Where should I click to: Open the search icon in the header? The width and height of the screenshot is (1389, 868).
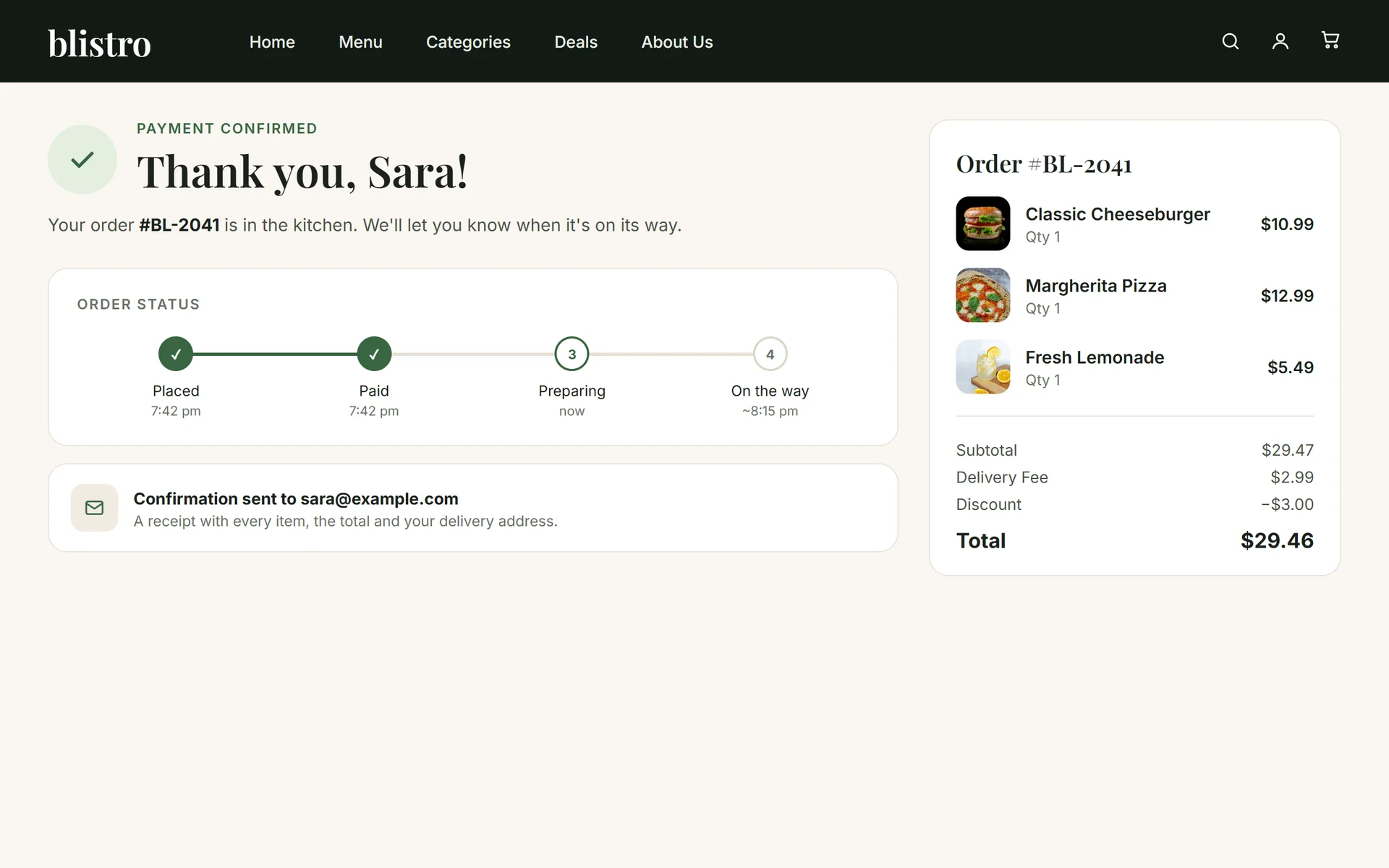click(x=1230, y=41)
